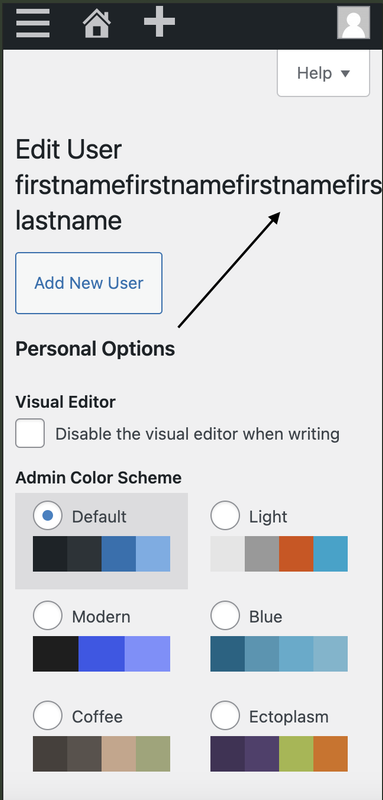Click the Disable the visual editor label
The width and height of the screenshot is (383, 800).
pyautogui.click(x=197, y=434)
